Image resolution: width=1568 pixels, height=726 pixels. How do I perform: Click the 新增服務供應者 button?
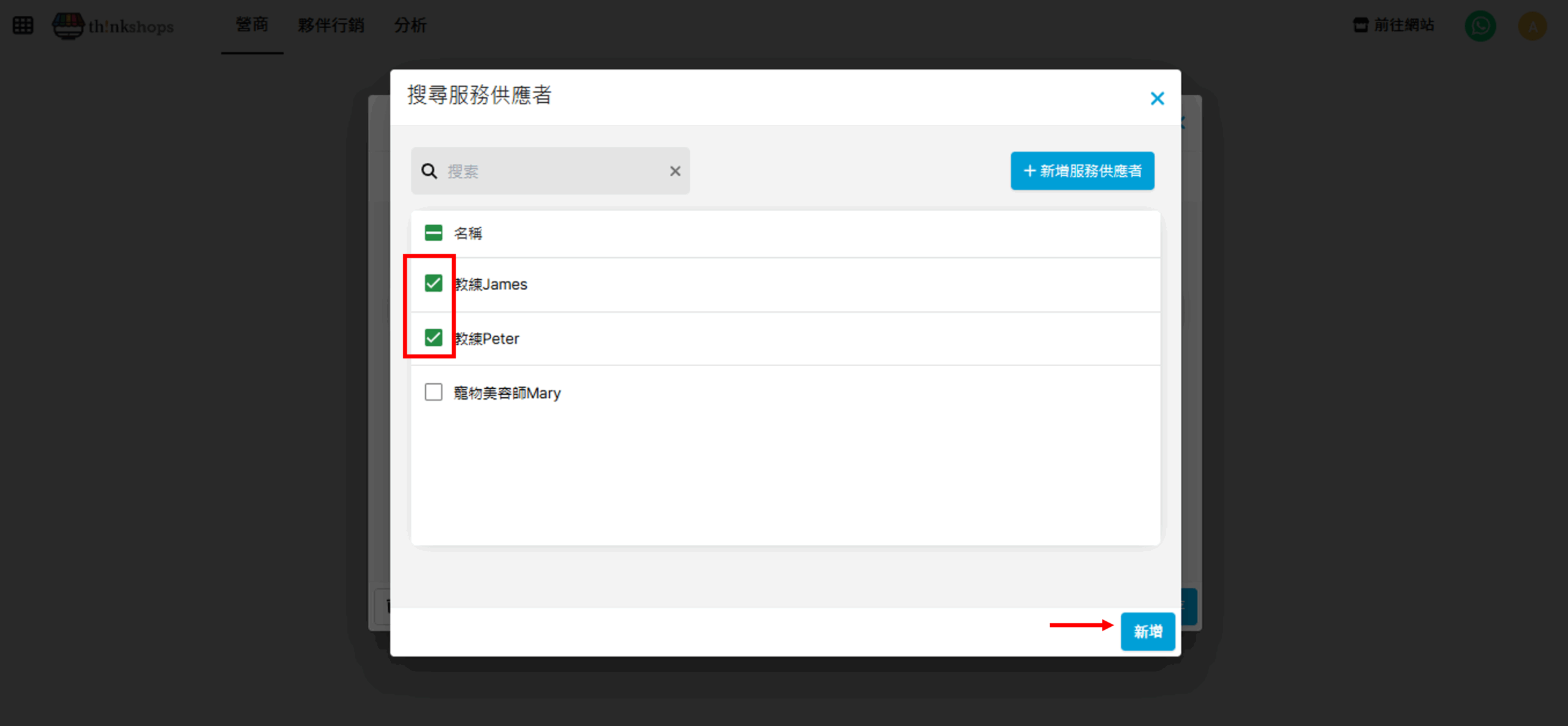(1082, 171)
